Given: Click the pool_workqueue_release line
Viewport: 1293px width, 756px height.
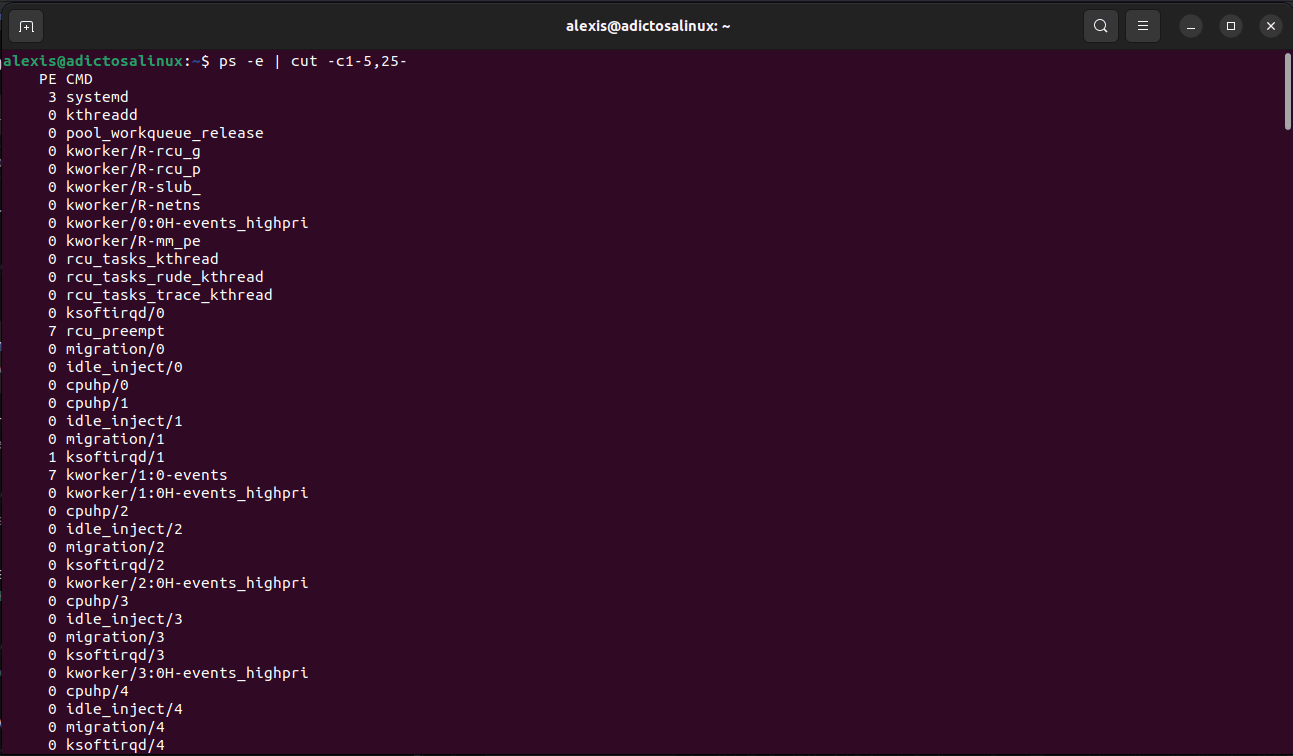Looking at the screenshot, I should point(155,133).
